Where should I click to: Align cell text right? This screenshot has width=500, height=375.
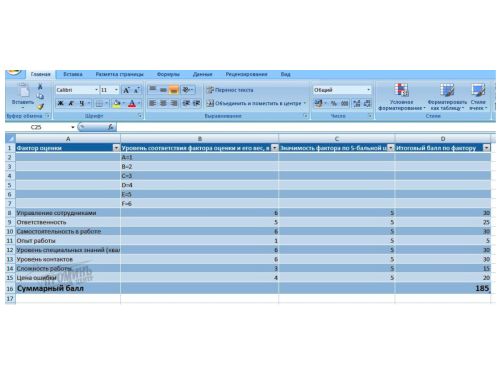tap(174, 103)
